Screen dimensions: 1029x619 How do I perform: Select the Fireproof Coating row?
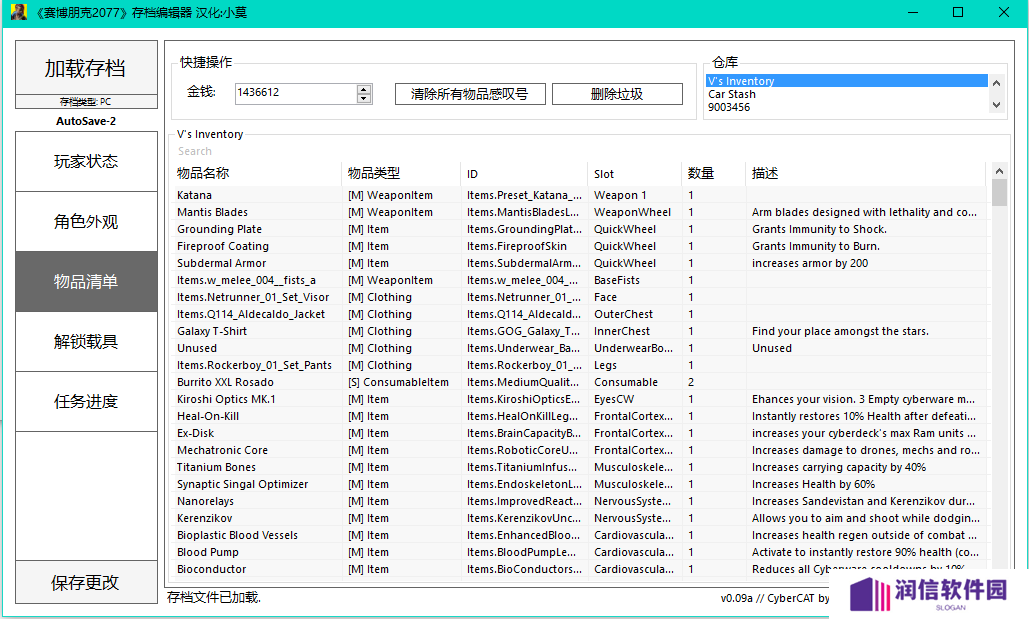(x=579, y=246)
